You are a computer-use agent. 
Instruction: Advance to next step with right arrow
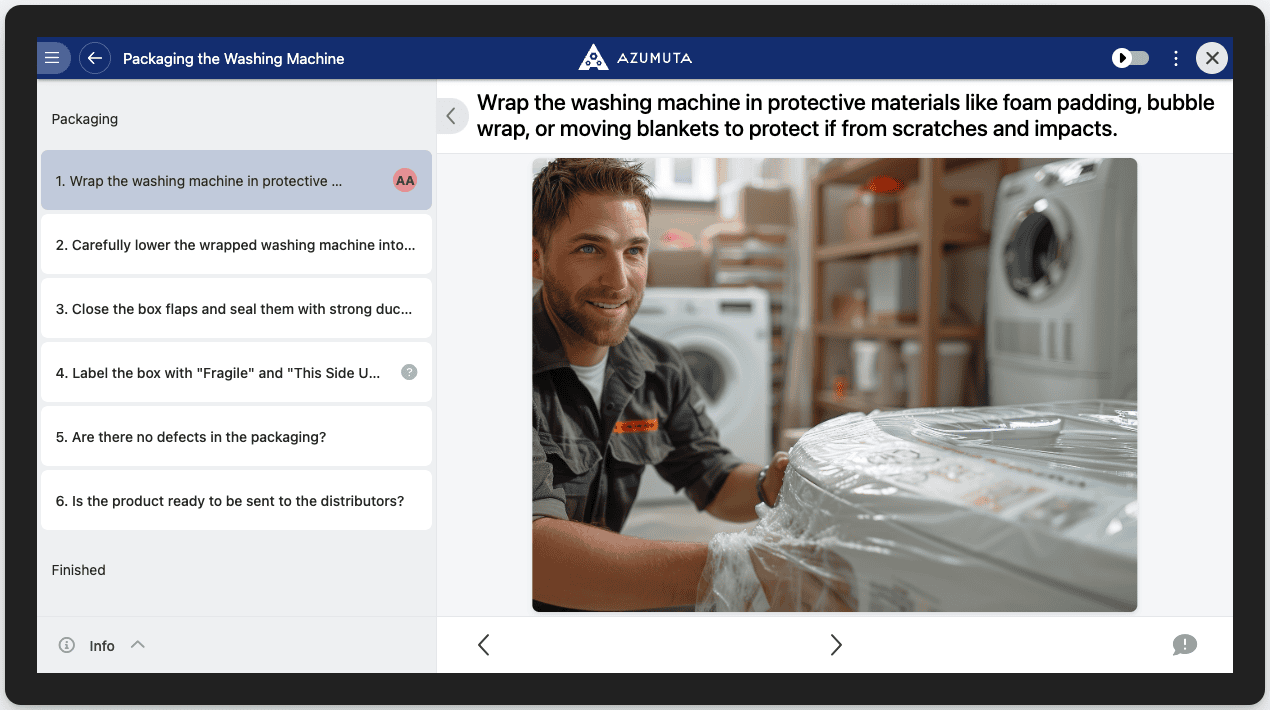836,645
